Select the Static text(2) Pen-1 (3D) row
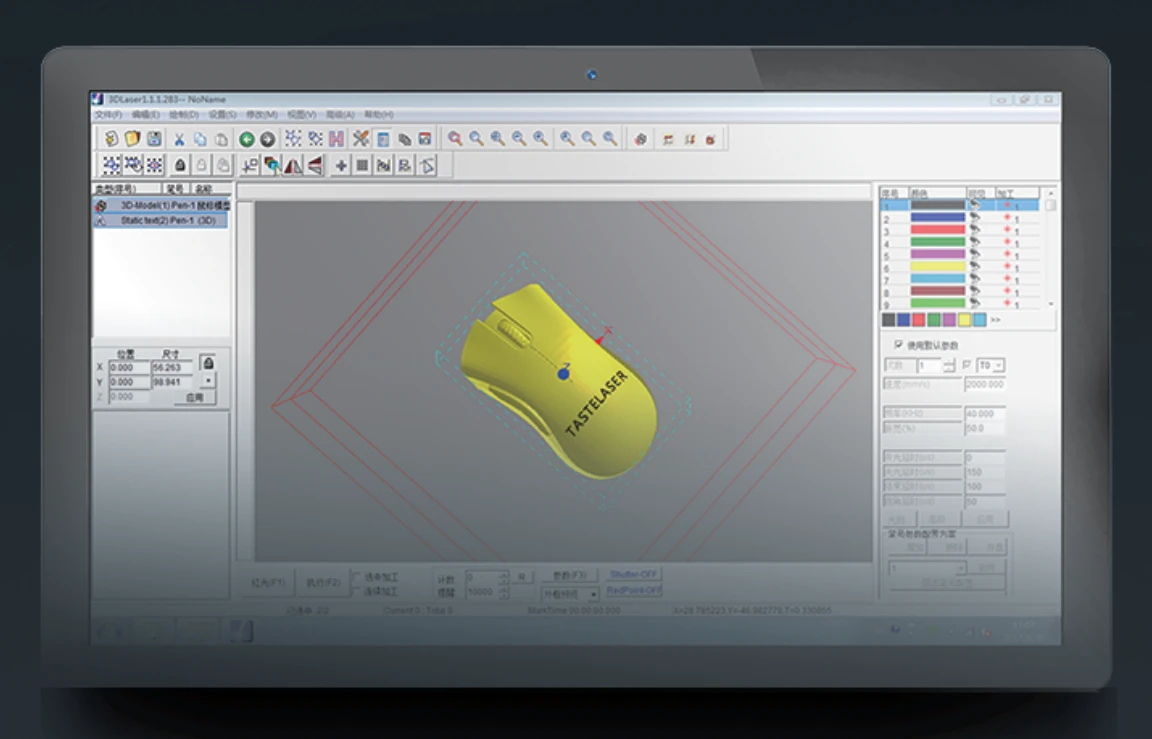The height and width of the screenshot is (739, 1152). coord(161,220)
